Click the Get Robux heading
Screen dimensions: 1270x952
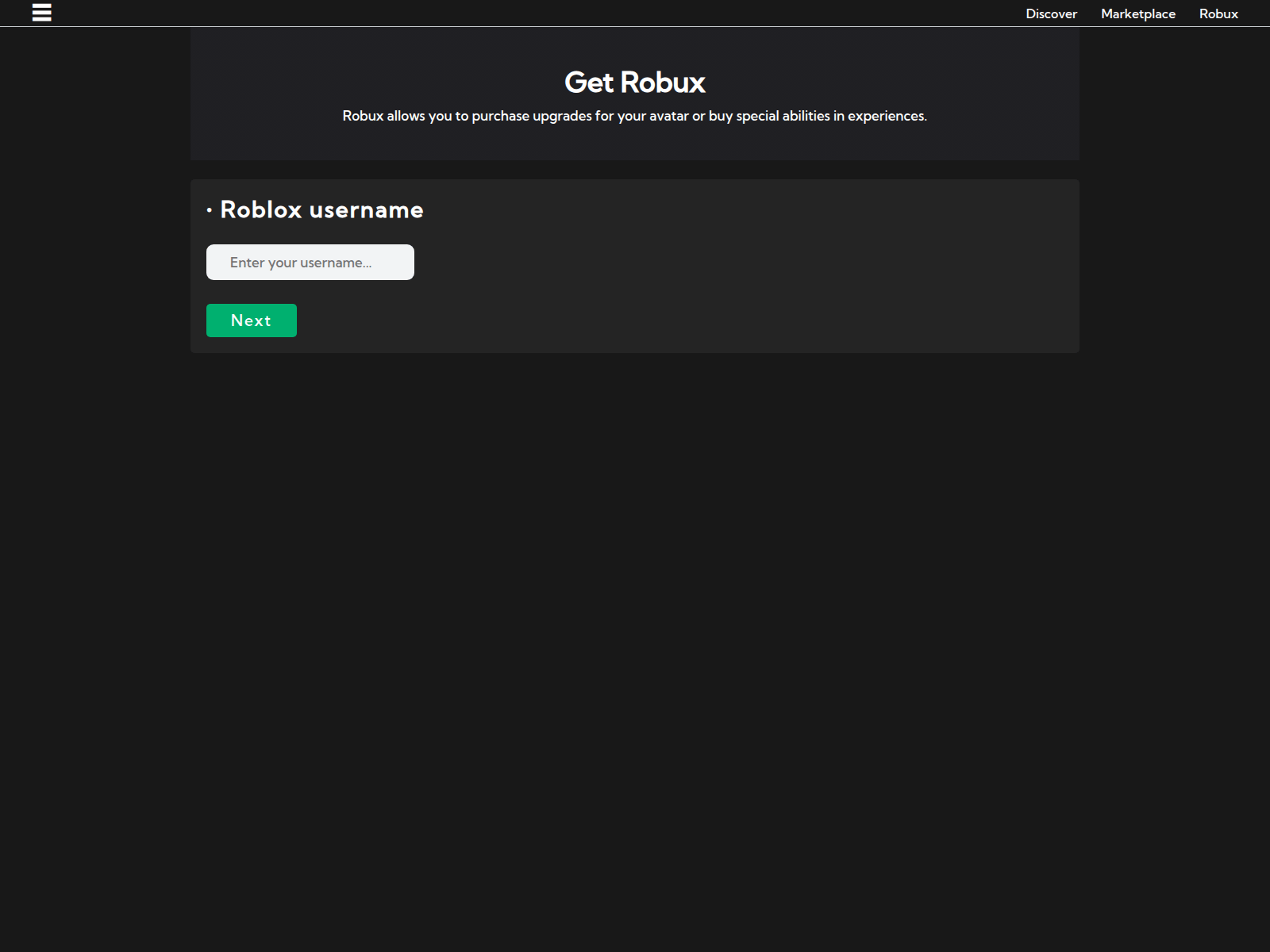tap(634, 83)
